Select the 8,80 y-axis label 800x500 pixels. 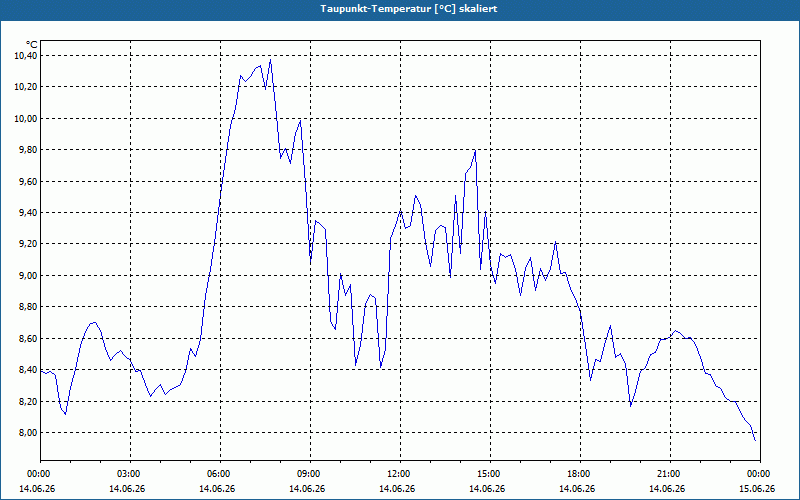(x=29, y=307)
